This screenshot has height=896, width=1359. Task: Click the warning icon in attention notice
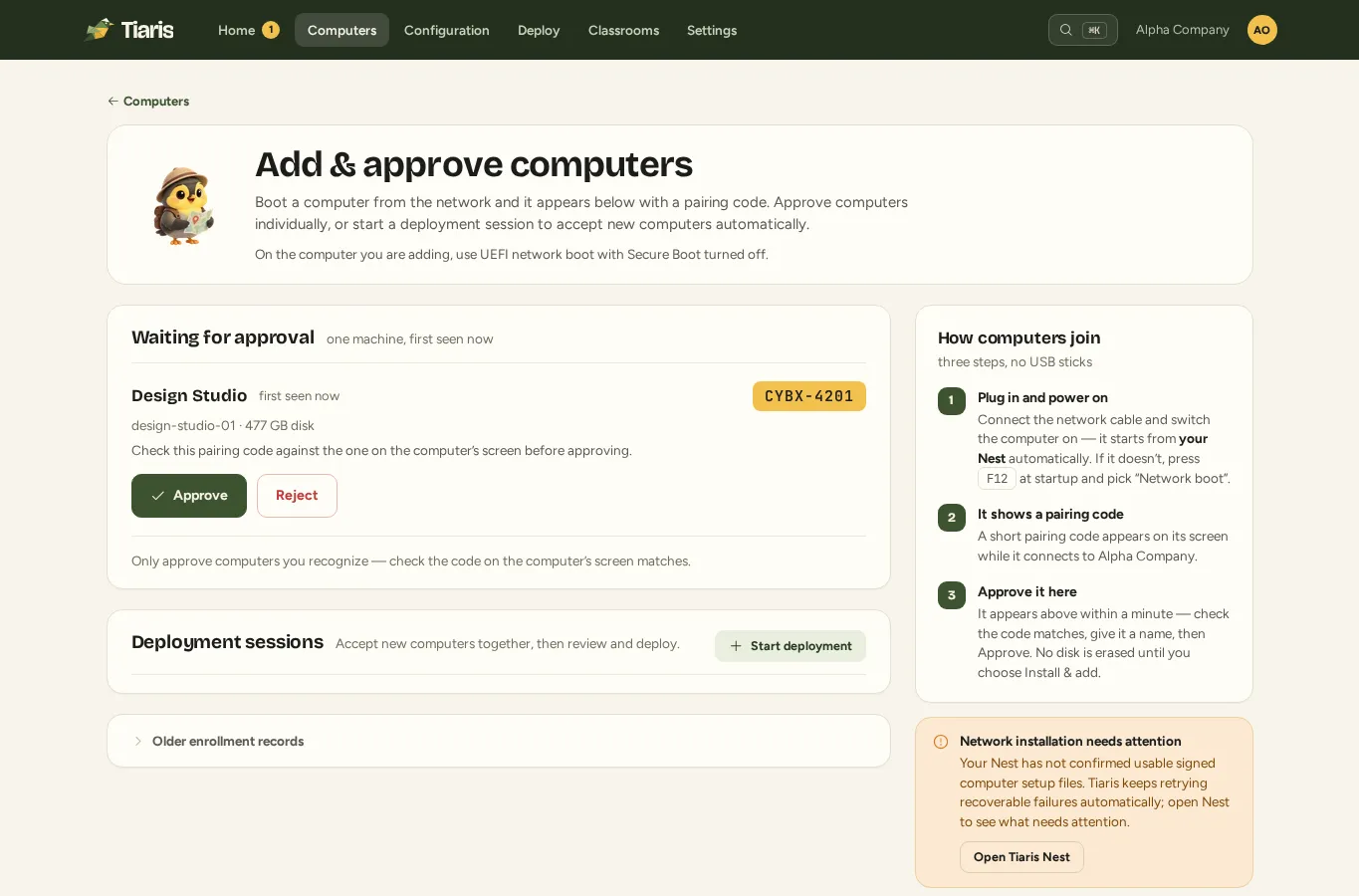[941, 742]
